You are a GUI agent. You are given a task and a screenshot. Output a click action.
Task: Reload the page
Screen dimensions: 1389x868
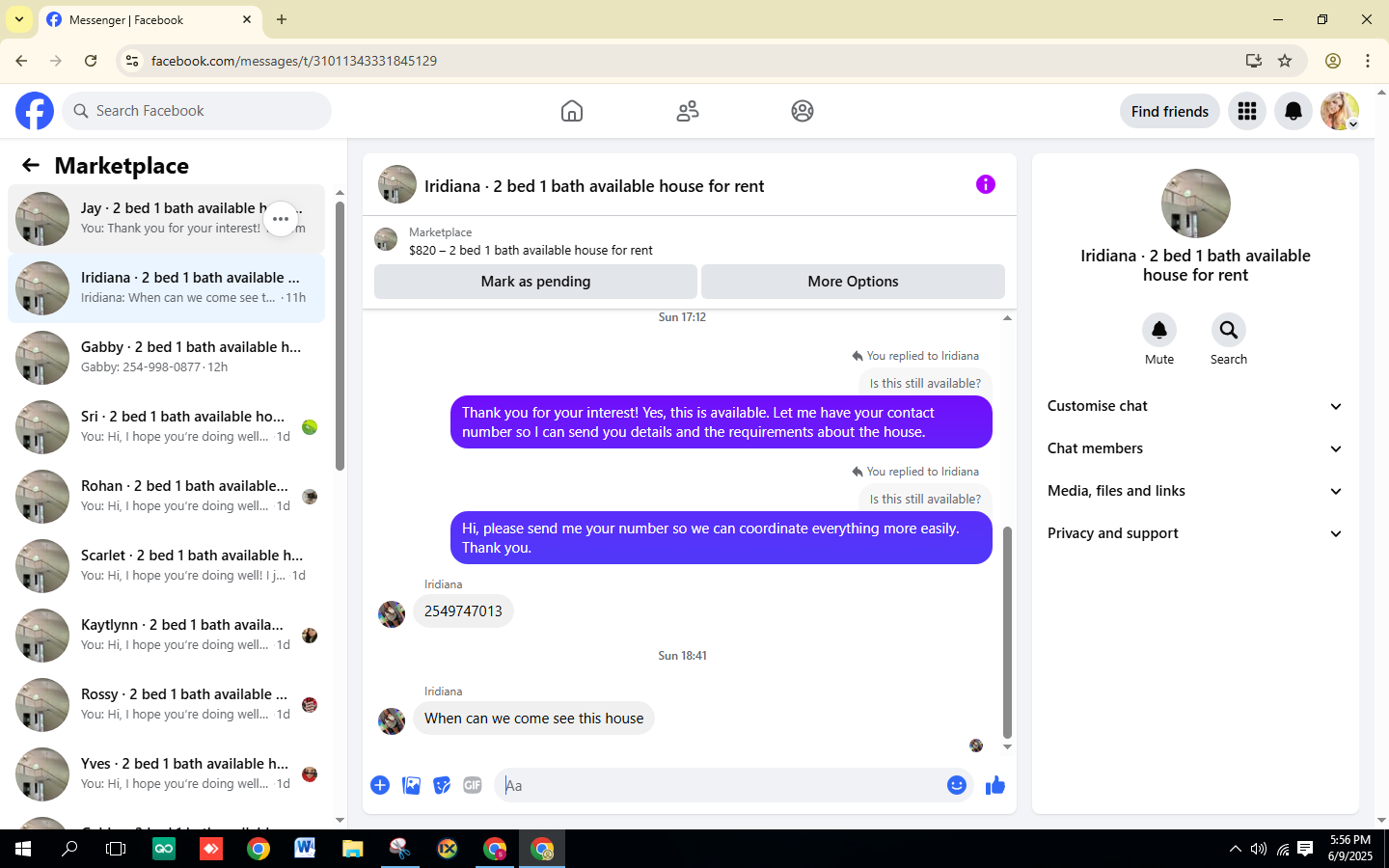pyautogui.click(x=91, y=61)
